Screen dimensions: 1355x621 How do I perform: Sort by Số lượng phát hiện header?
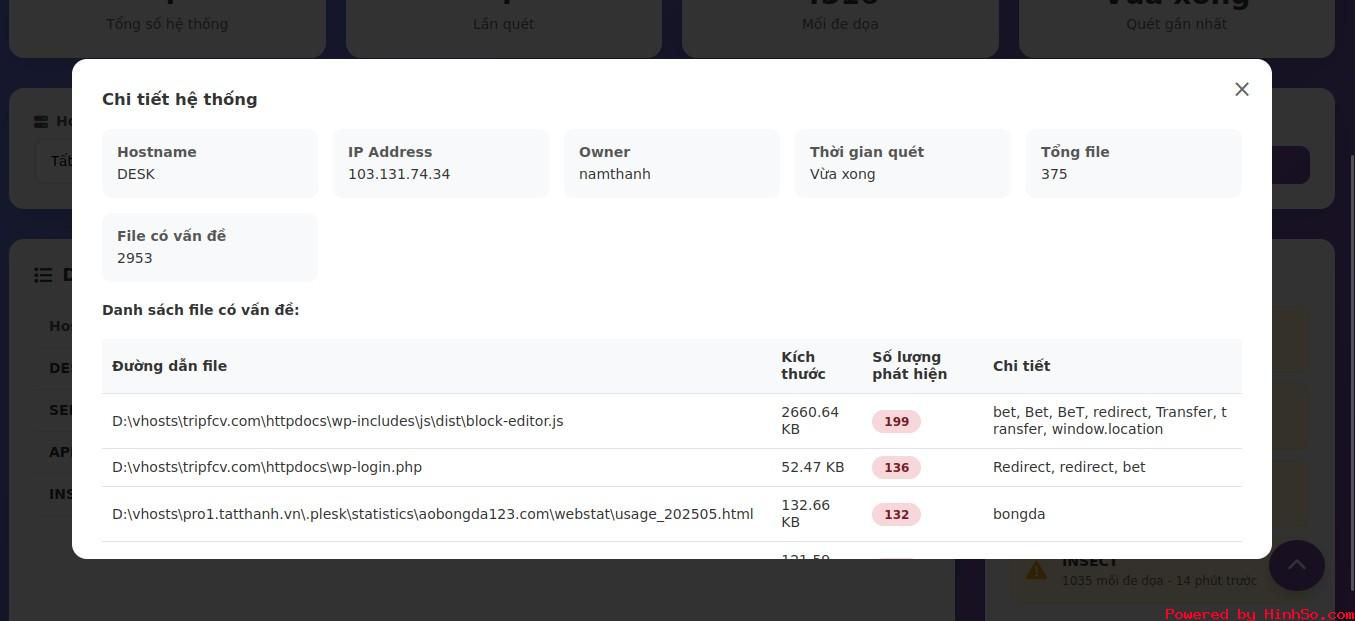coord(909,366)
